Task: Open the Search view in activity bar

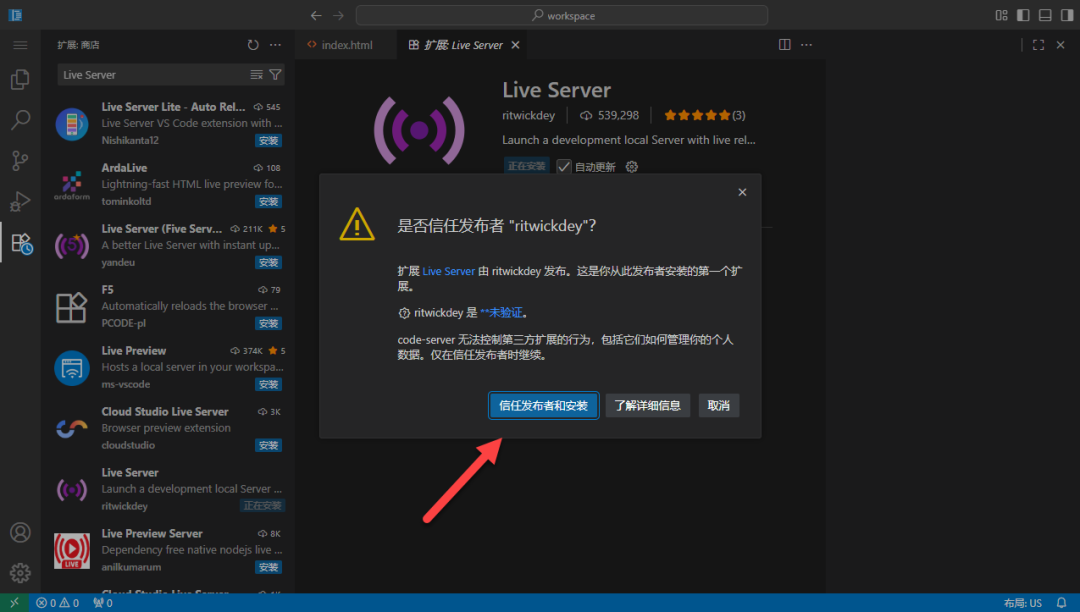Action: click(20, 120)
